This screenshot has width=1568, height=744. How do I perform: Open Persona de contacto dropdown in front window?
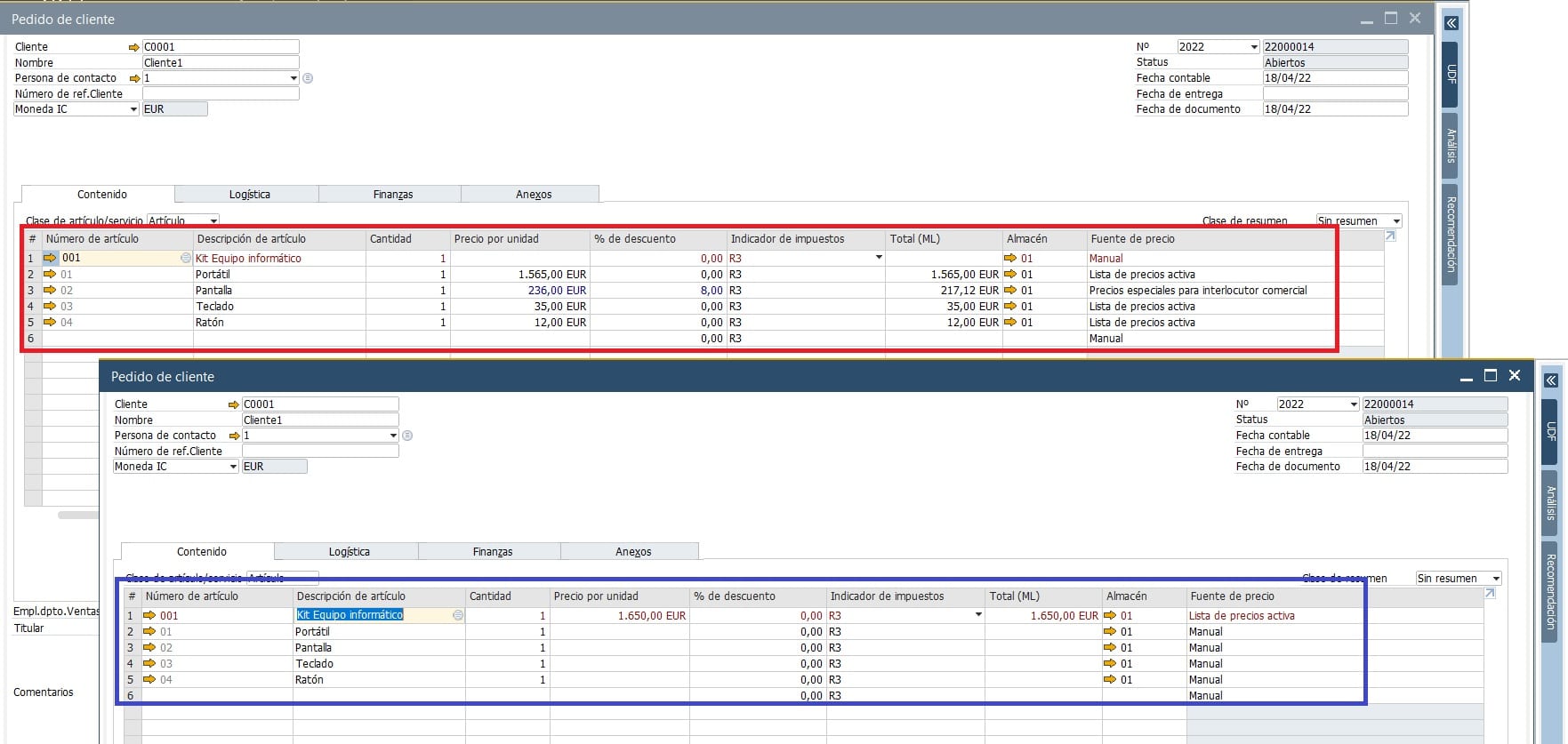click(393, 436)
